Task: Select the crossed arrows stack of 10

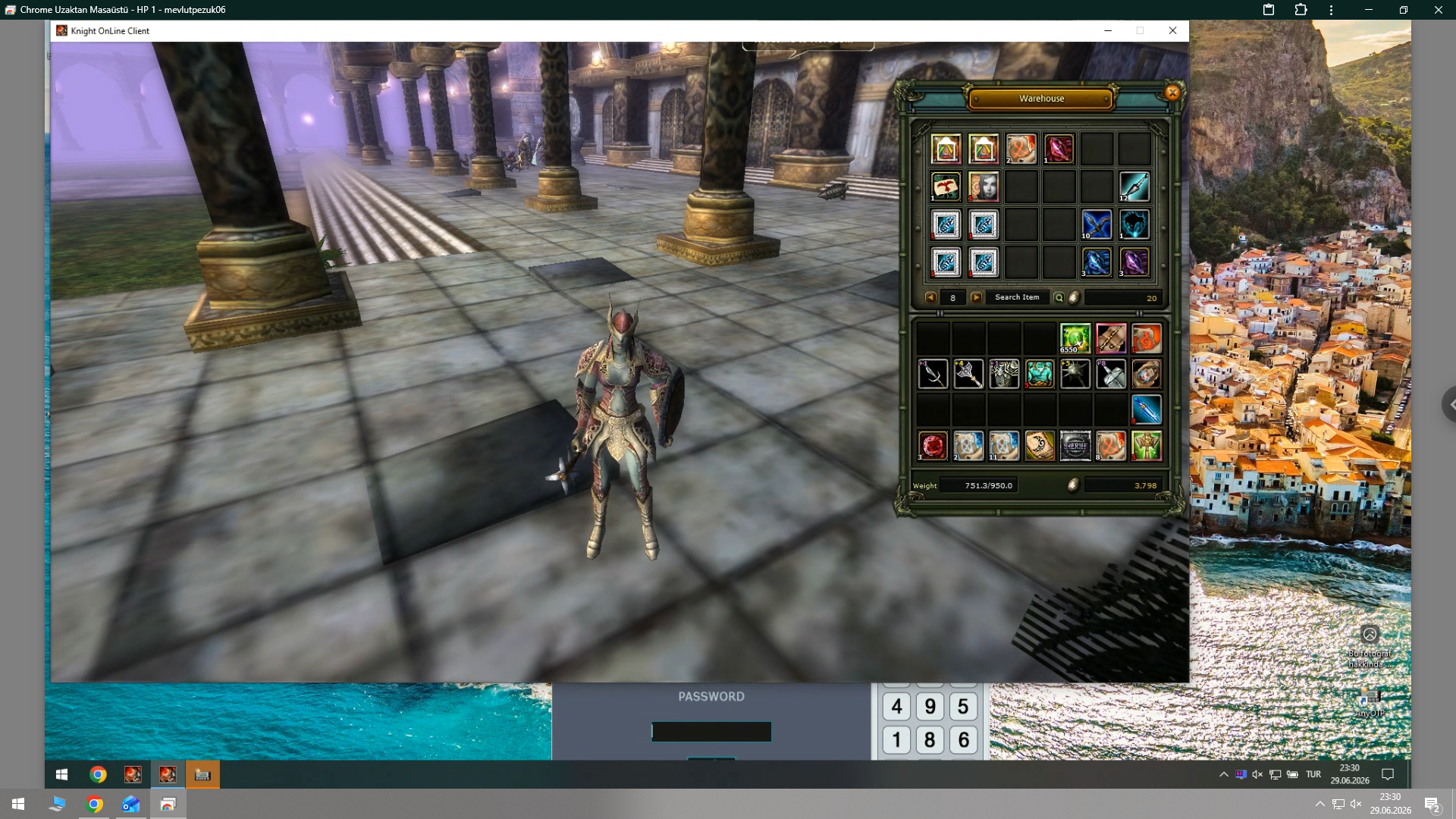Action: pos(1097,224)
